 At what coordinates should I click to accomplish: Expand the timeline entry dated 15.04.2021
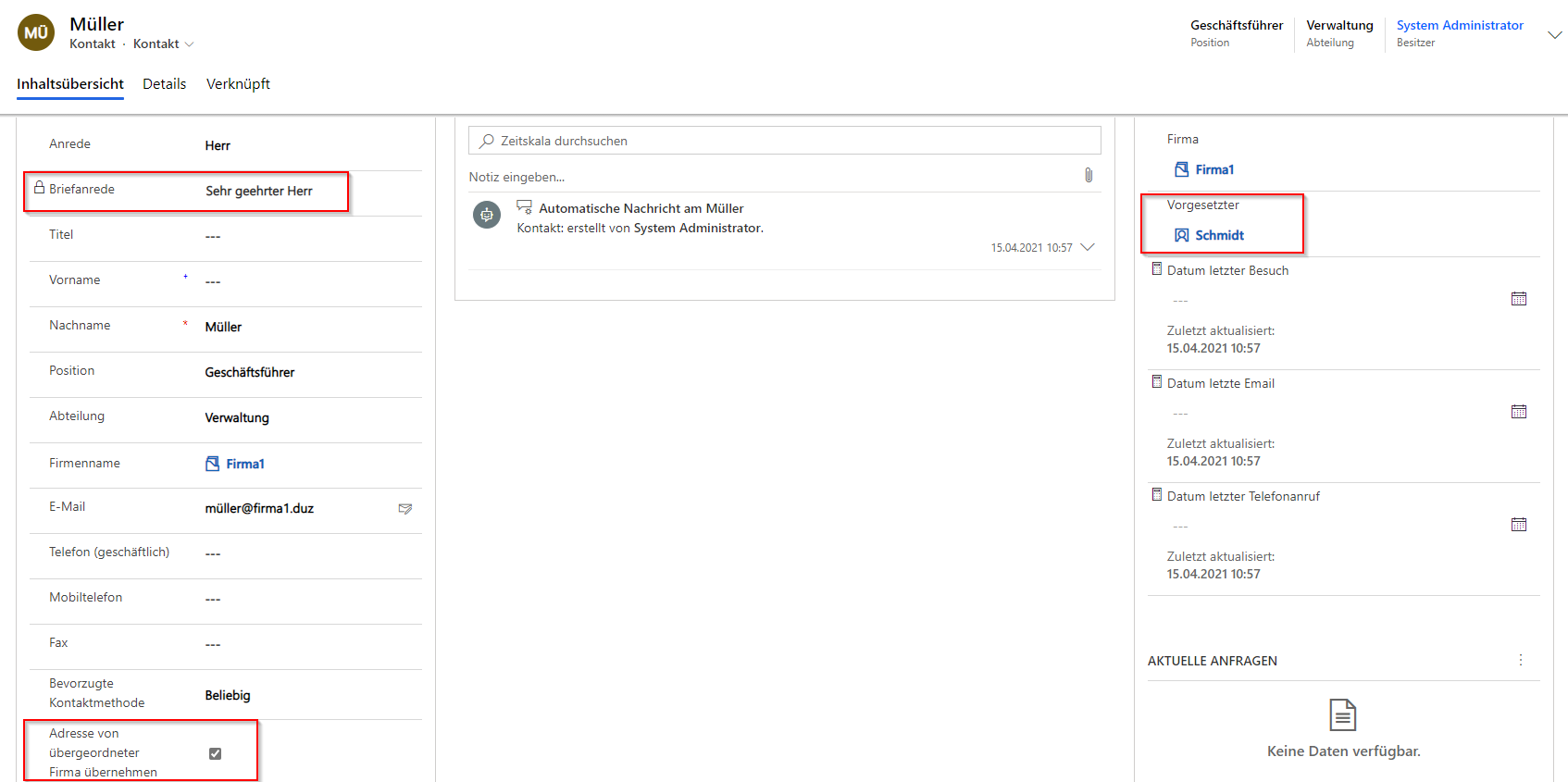click(x=1088, y=247)
